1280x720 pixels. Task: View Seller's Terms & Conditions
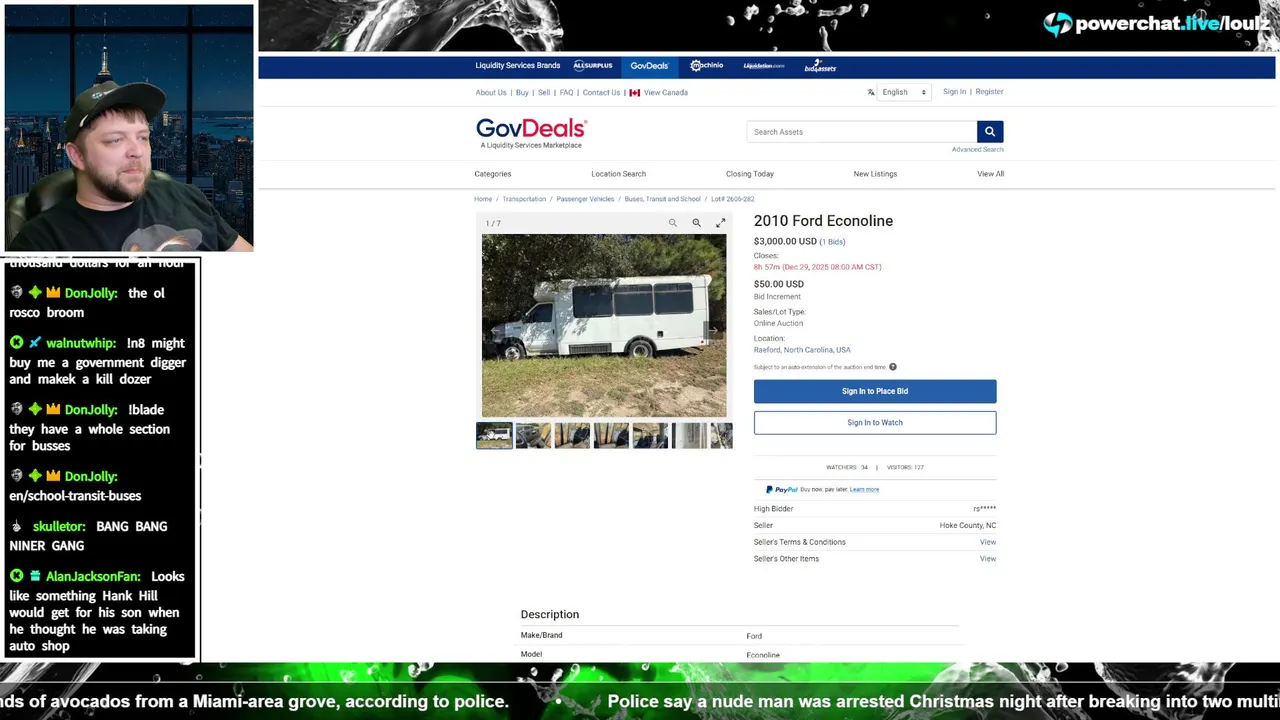(x=988, y=542)
